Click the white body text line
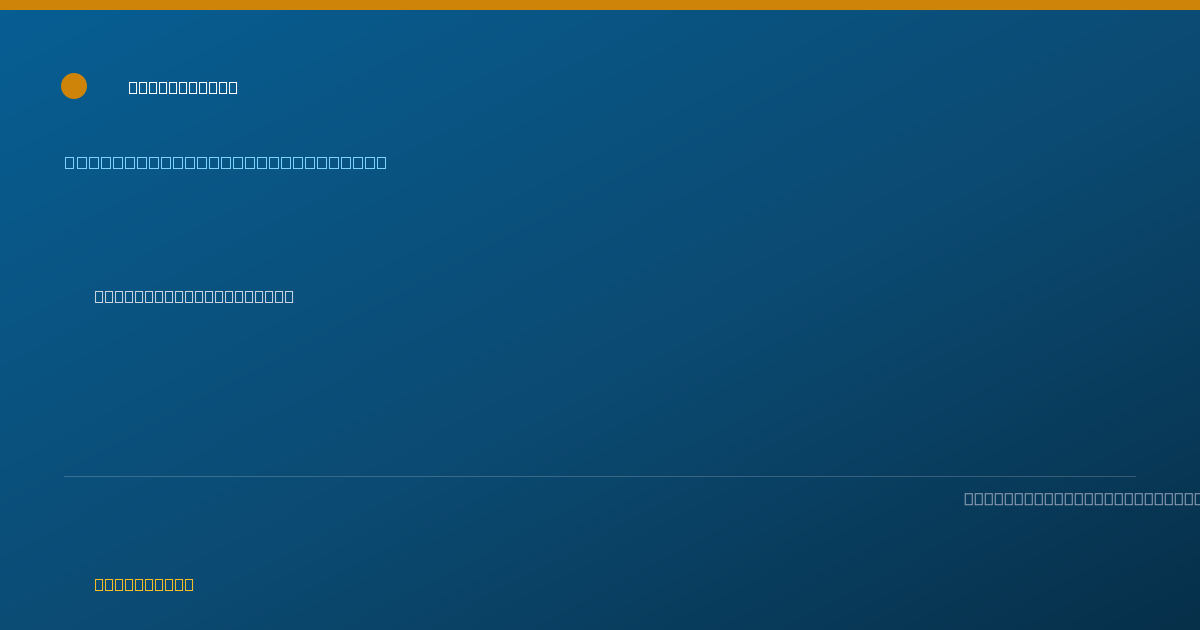 click(x=194, y=296)
